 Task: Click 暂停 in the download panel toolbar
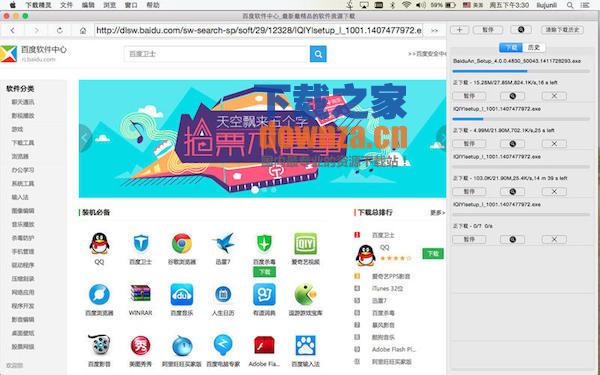[x=488, y=30]
